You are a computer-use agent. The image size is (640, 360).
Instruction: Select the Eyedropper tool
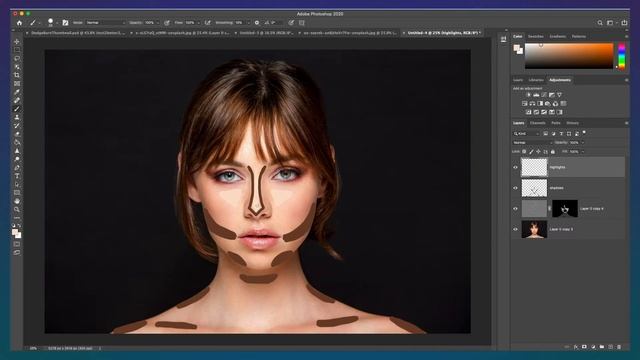[x=17, y=92]
